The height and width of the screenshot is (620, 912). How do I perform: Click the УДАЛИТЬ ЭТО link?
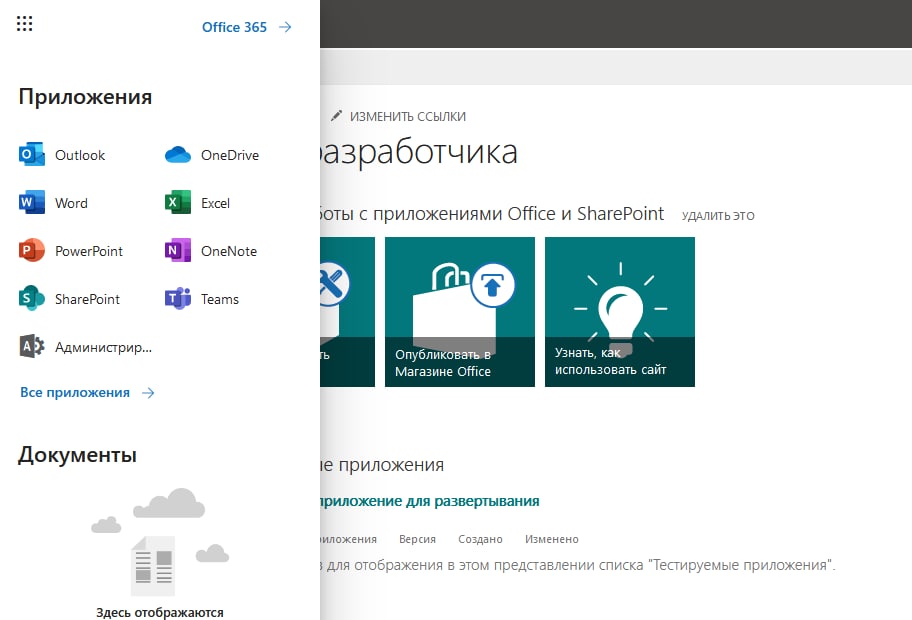[718, 216]
